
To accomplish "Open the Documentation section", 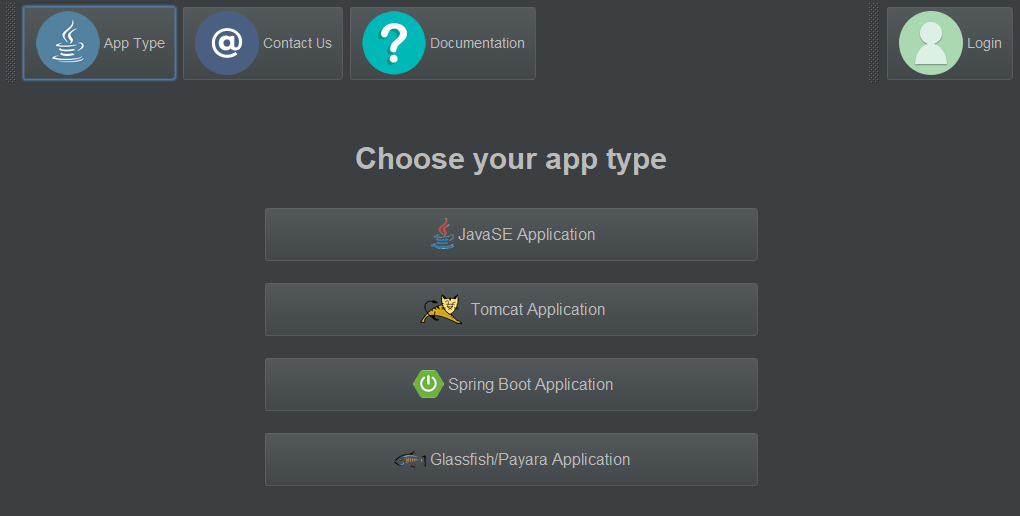I will tap(443, 43).
